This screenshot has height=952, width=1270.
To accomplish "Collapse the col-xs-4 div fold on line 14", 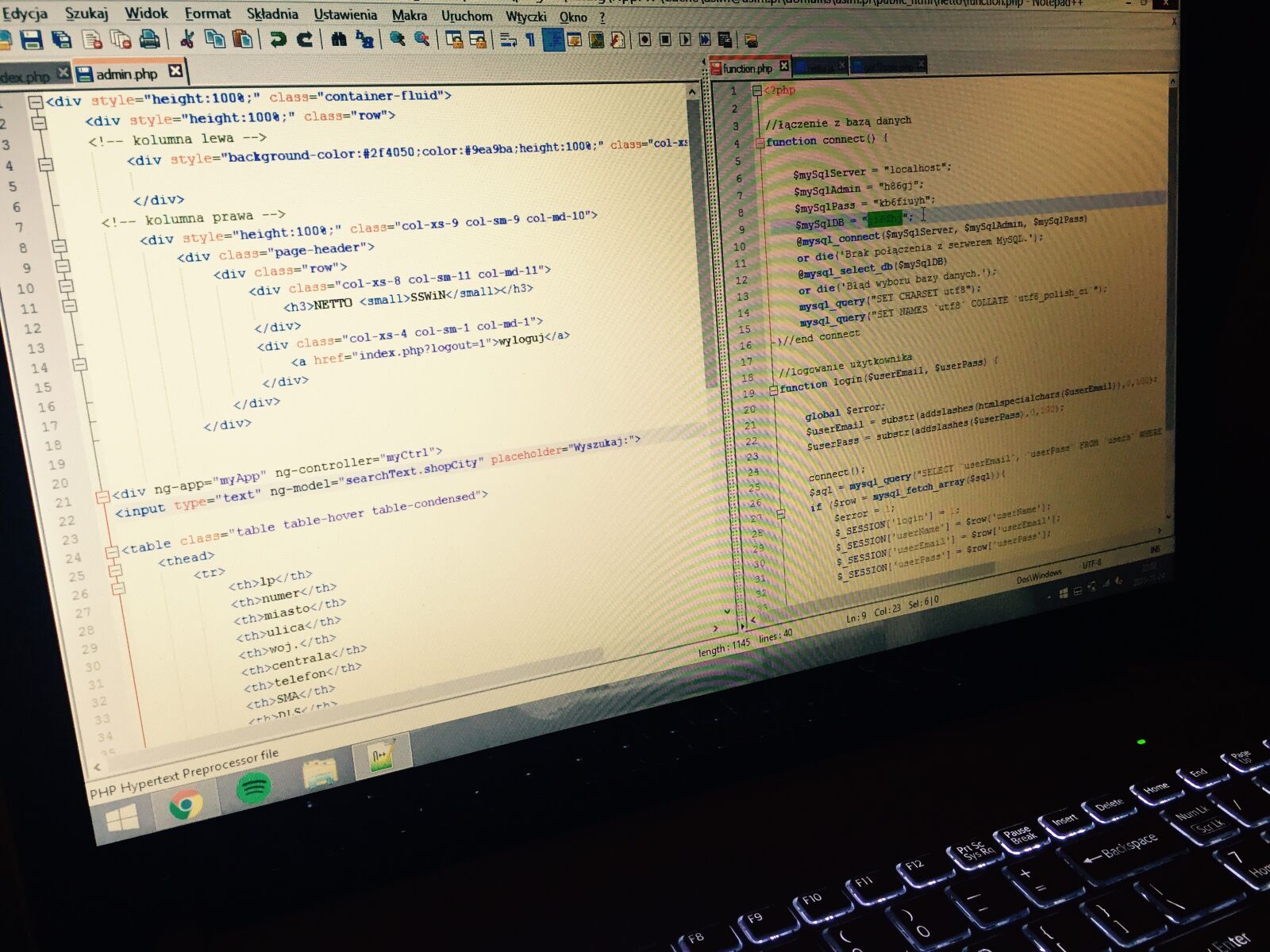I will (79, 364).
